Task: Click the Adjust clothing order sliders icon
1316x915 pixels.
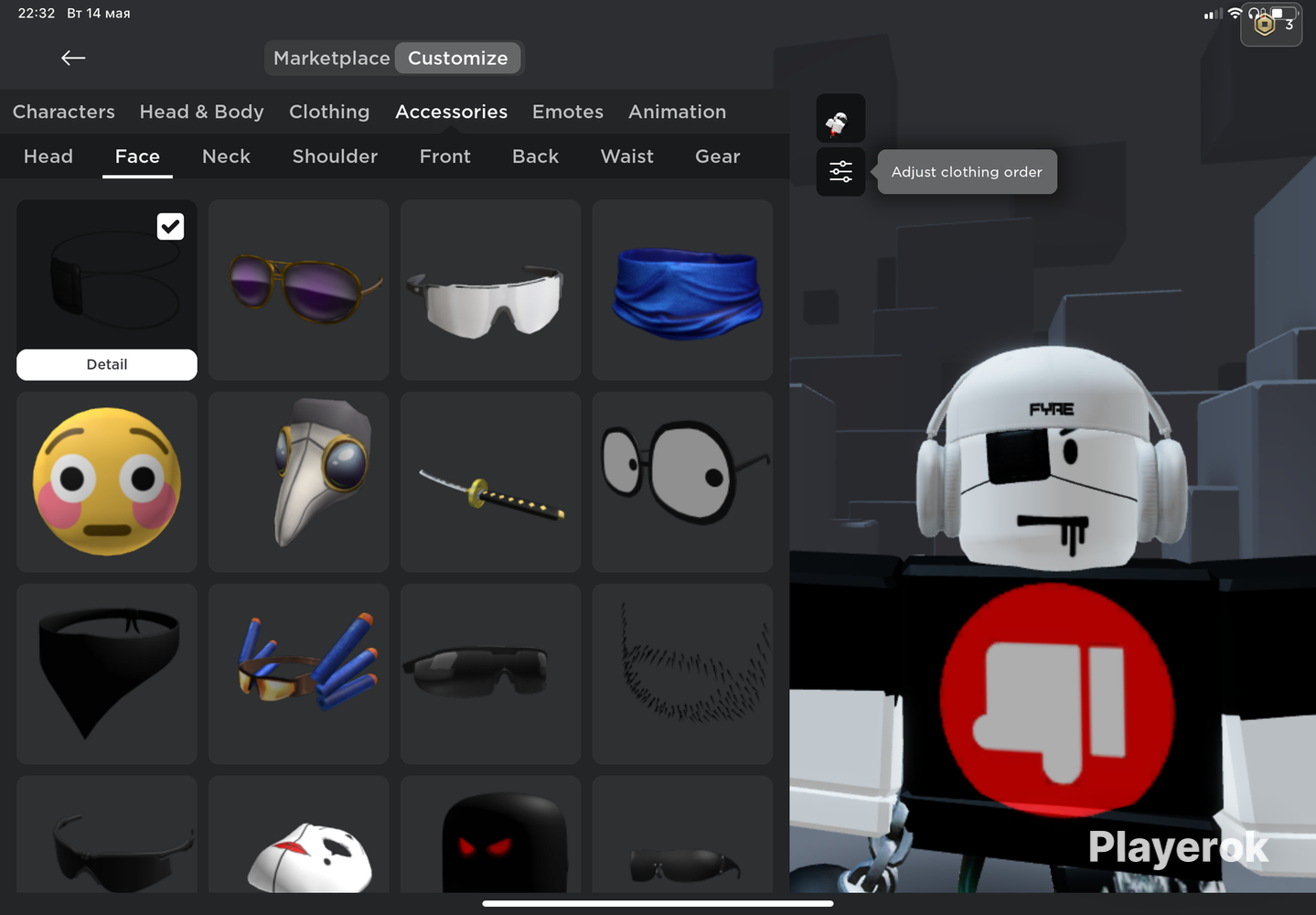Action: [840, 171]
